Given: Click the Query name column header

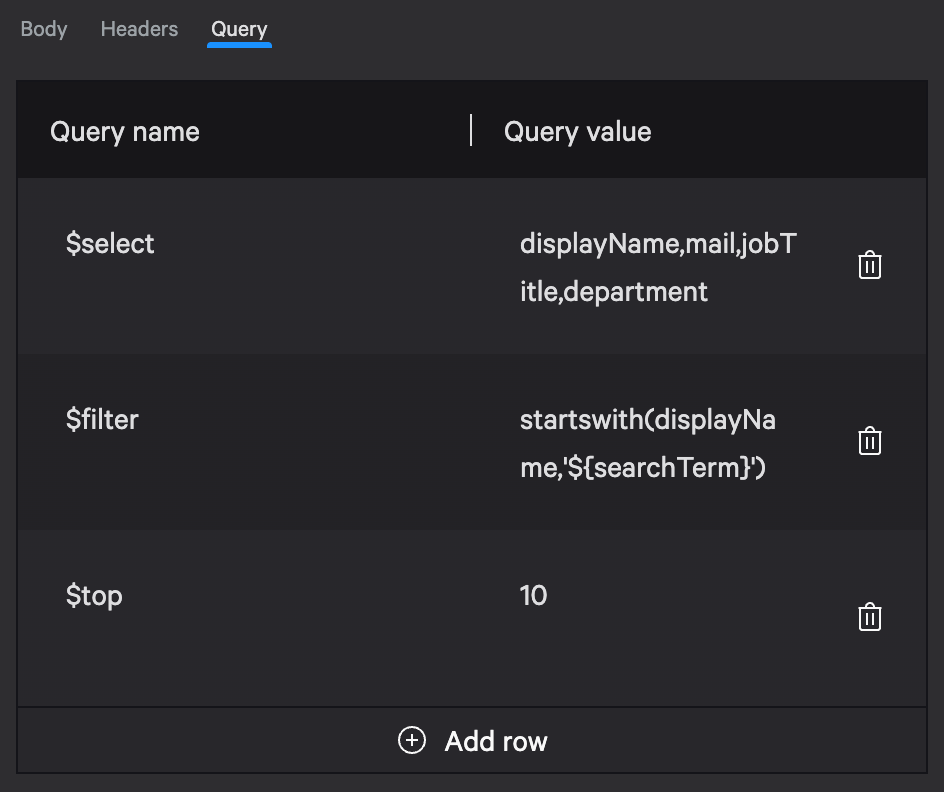Looking at the screenshot, I should click(x=124, y=131).
